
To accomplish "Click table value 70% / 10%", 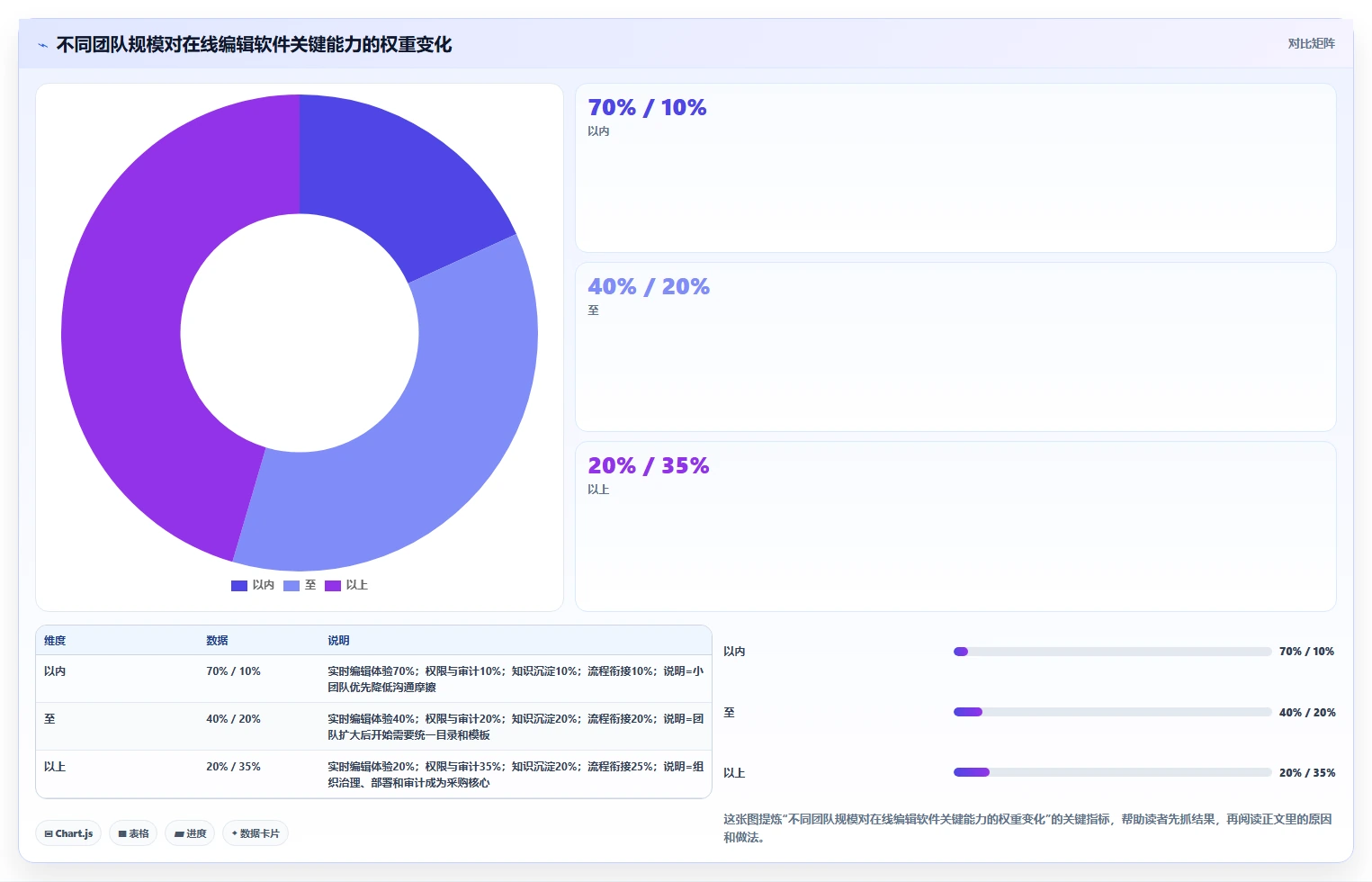I will pos(233,671).
